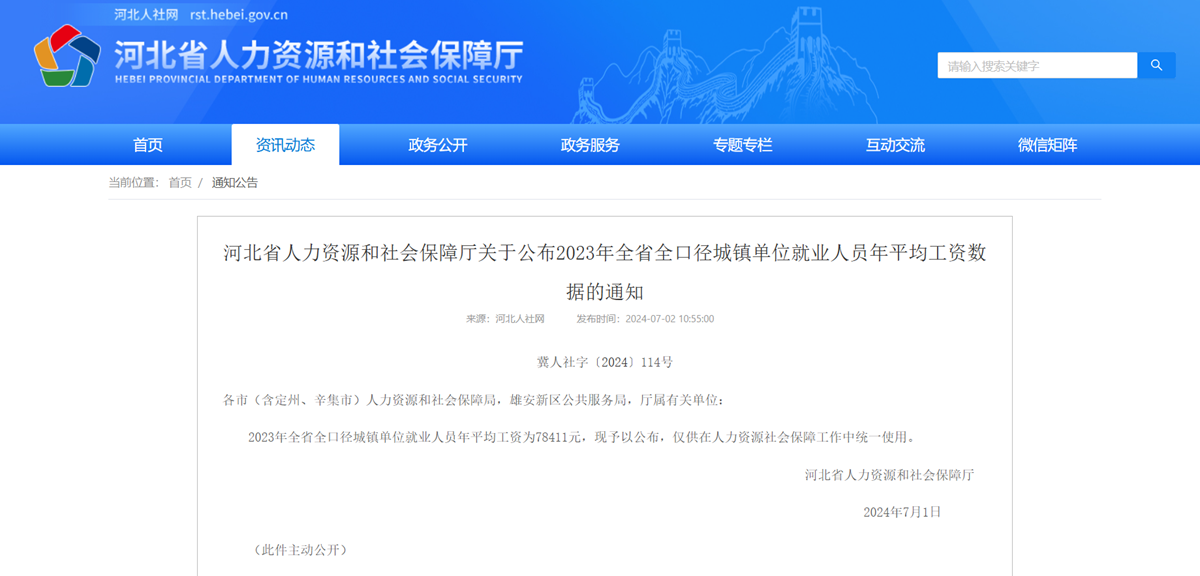Open the 政务服务 navigation tab
This screenshot has width=1200, height=576.
point(590,145)
